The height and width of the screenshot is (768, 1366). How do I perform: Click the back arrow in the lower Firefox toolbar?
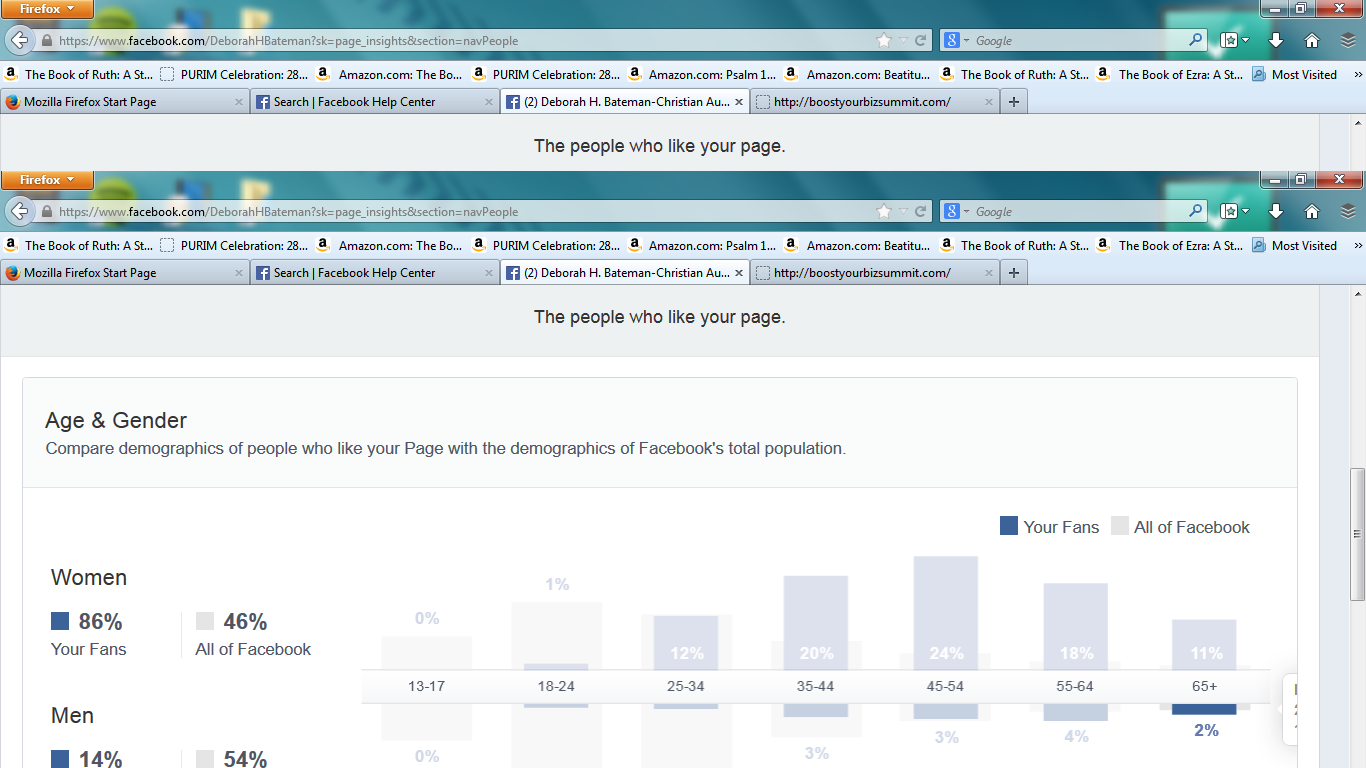(x=19, y=212)
